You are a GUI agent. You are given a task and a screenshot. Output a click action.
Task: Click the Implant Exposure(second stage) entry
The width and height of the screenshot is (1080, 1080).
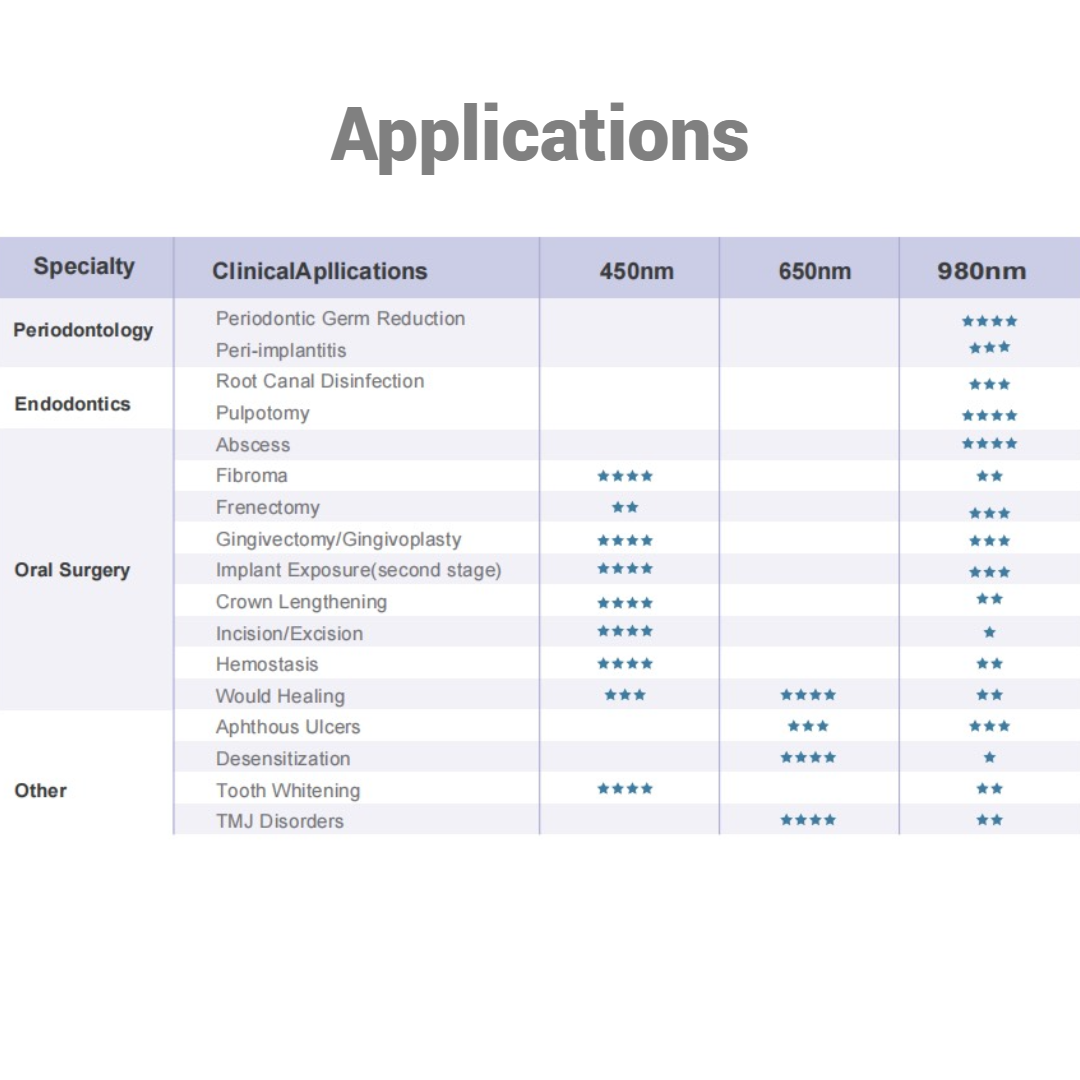click(x=358, y=570)
